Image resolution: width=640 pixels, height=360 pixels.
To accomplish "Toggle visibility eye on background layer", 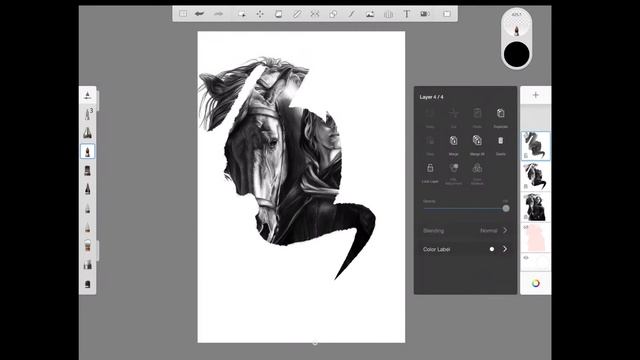I will click(526, 258).
